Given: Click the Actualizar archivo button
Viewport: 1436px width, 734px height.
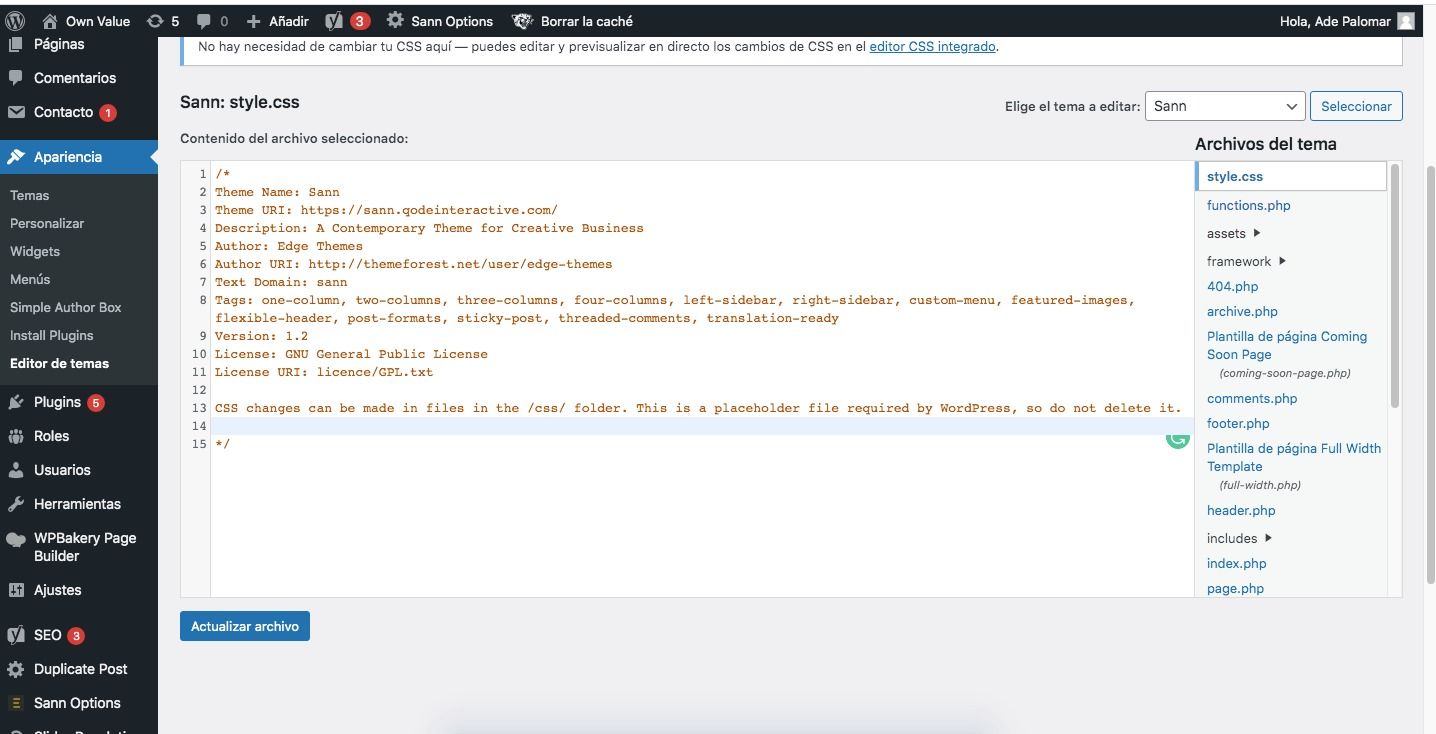Looking at the screenshot, I should tap(245, 626).
